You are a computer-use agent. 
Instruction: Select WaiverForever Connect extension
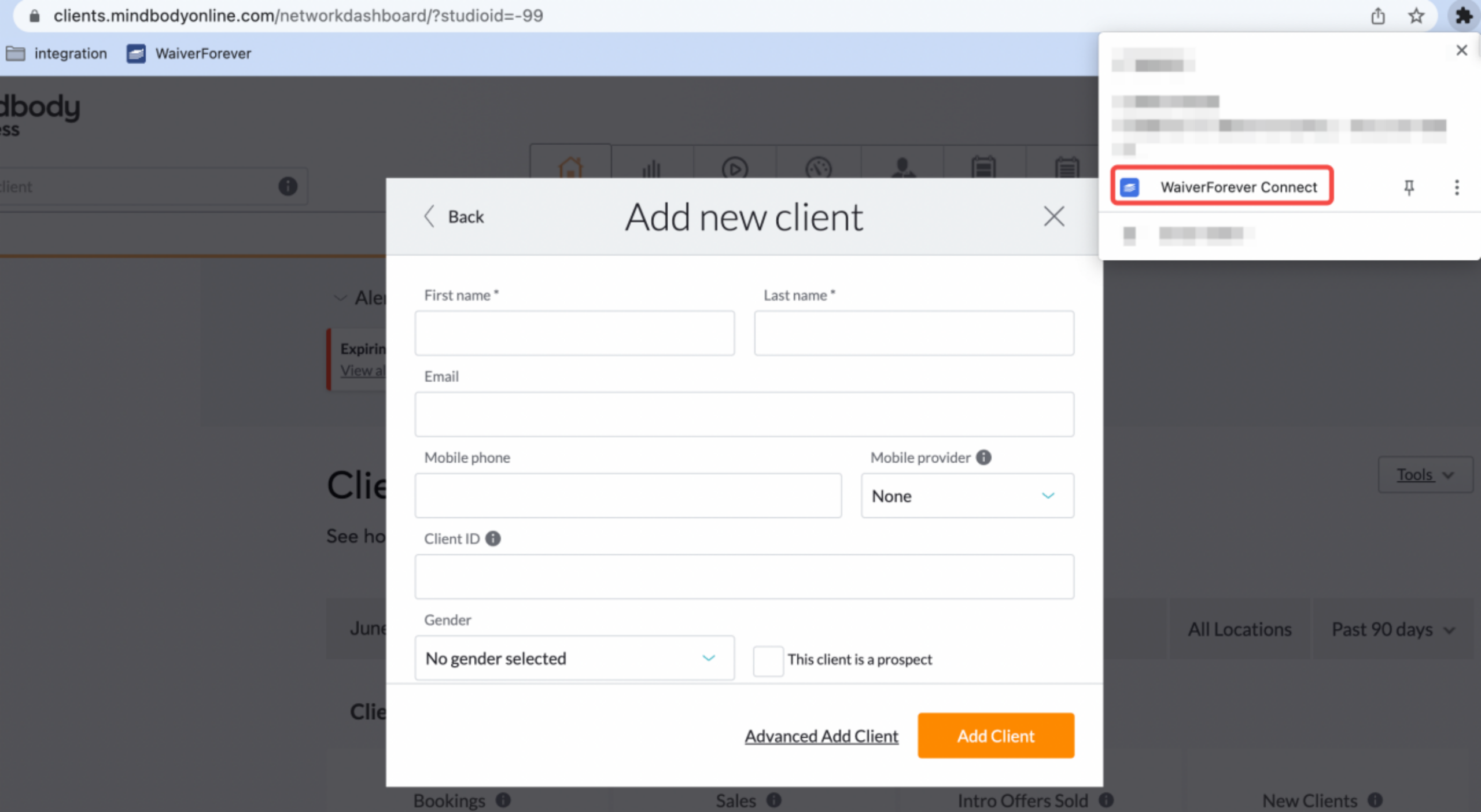1222,186
